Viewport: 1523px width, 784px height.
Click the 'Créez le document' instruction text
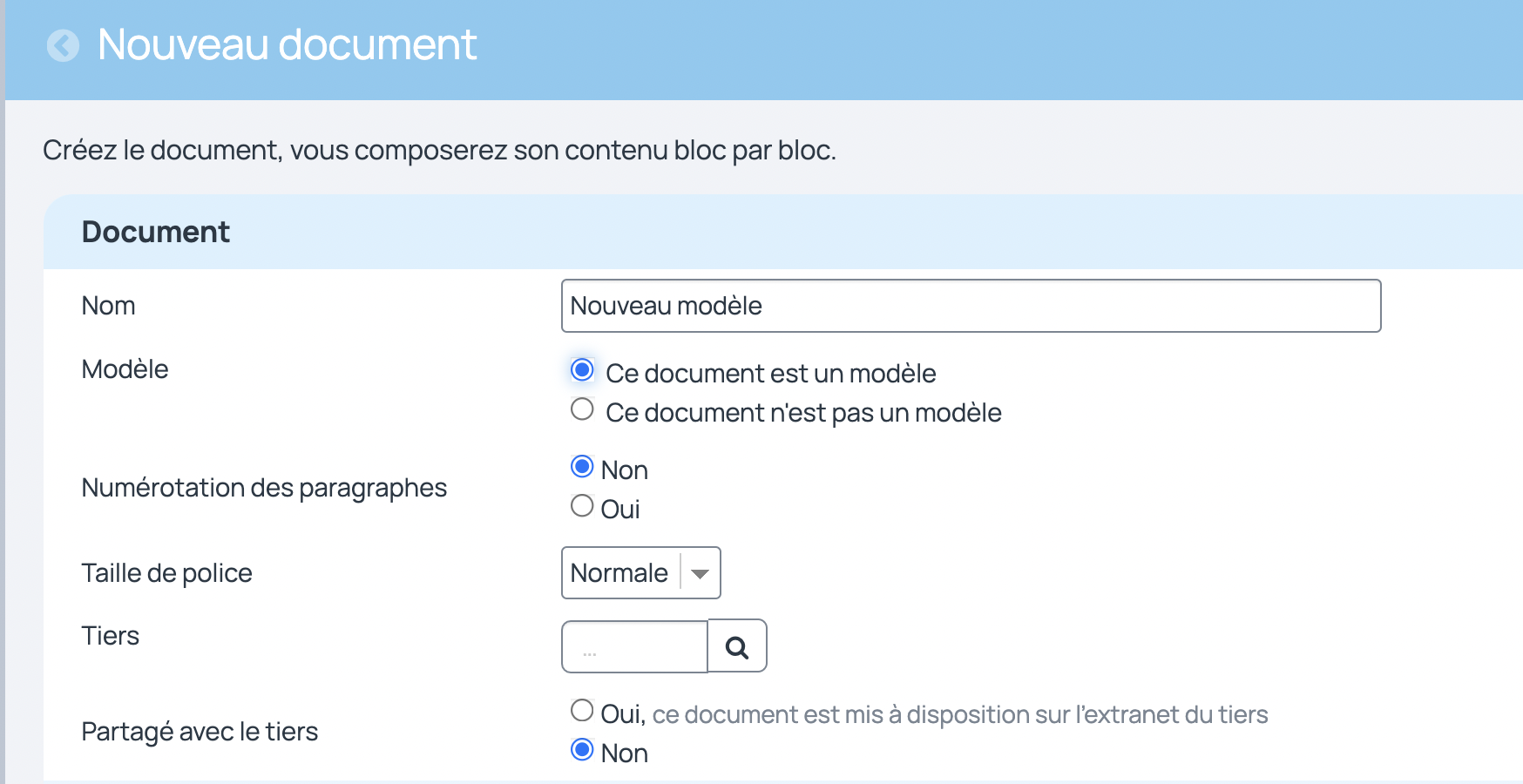[439, 151]
